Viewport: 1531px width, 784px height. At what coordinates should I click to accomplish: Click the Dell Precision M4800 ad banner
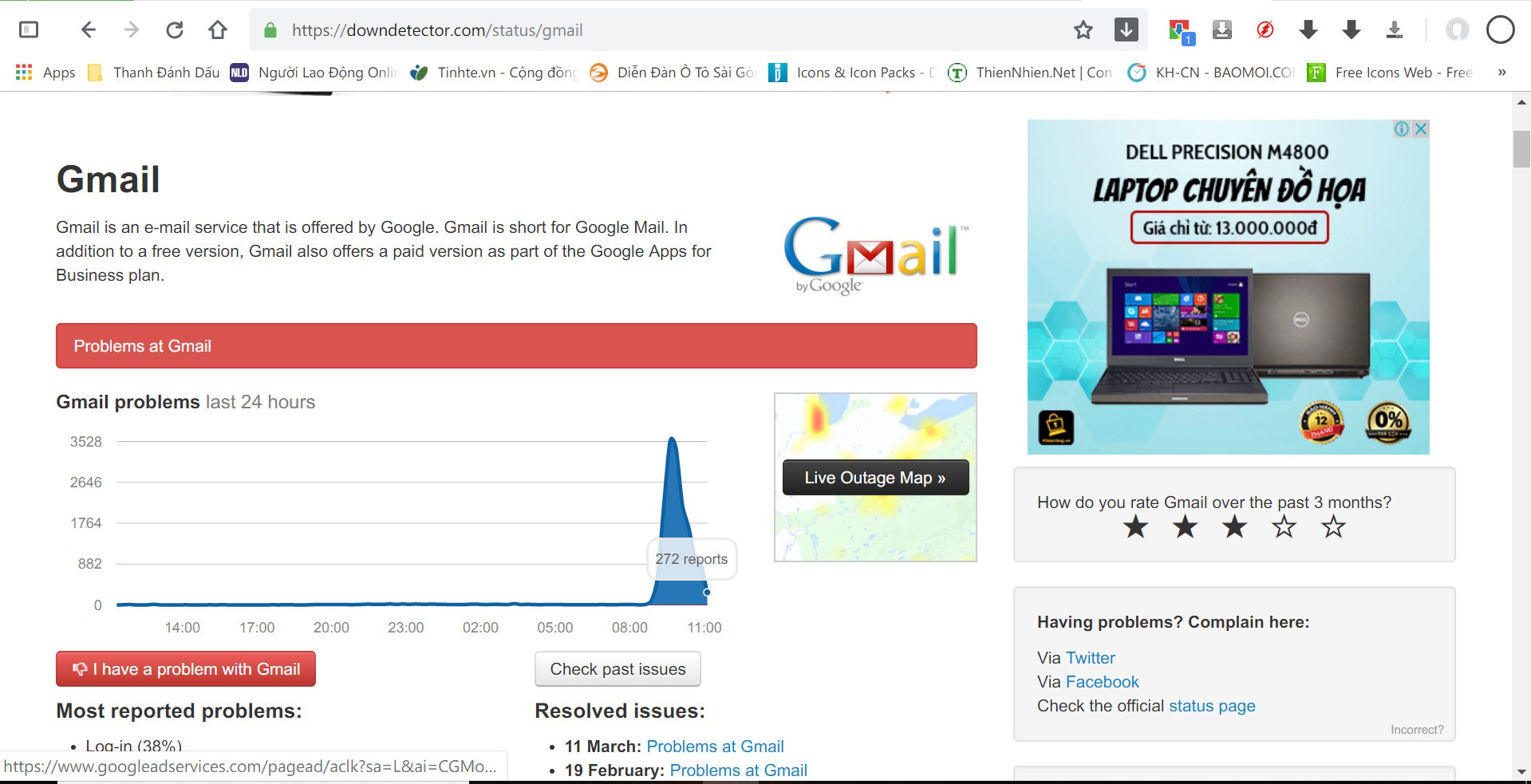coord(1228,287)
